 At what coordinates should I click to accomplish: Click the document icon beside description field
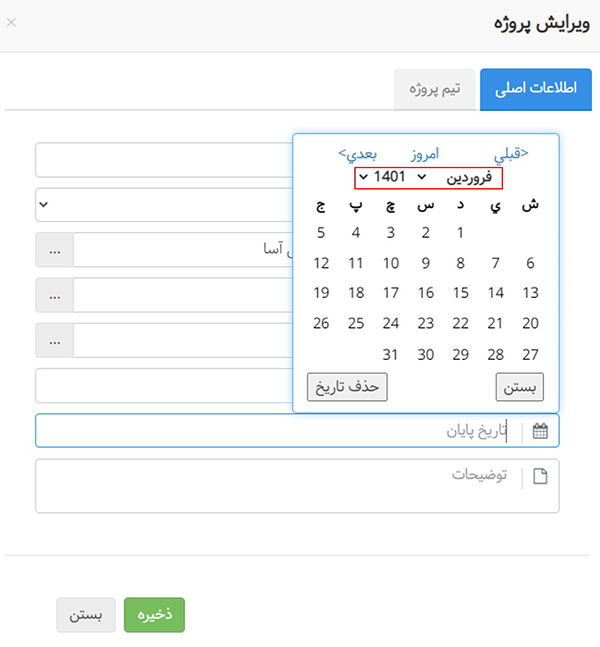point(541,476)
